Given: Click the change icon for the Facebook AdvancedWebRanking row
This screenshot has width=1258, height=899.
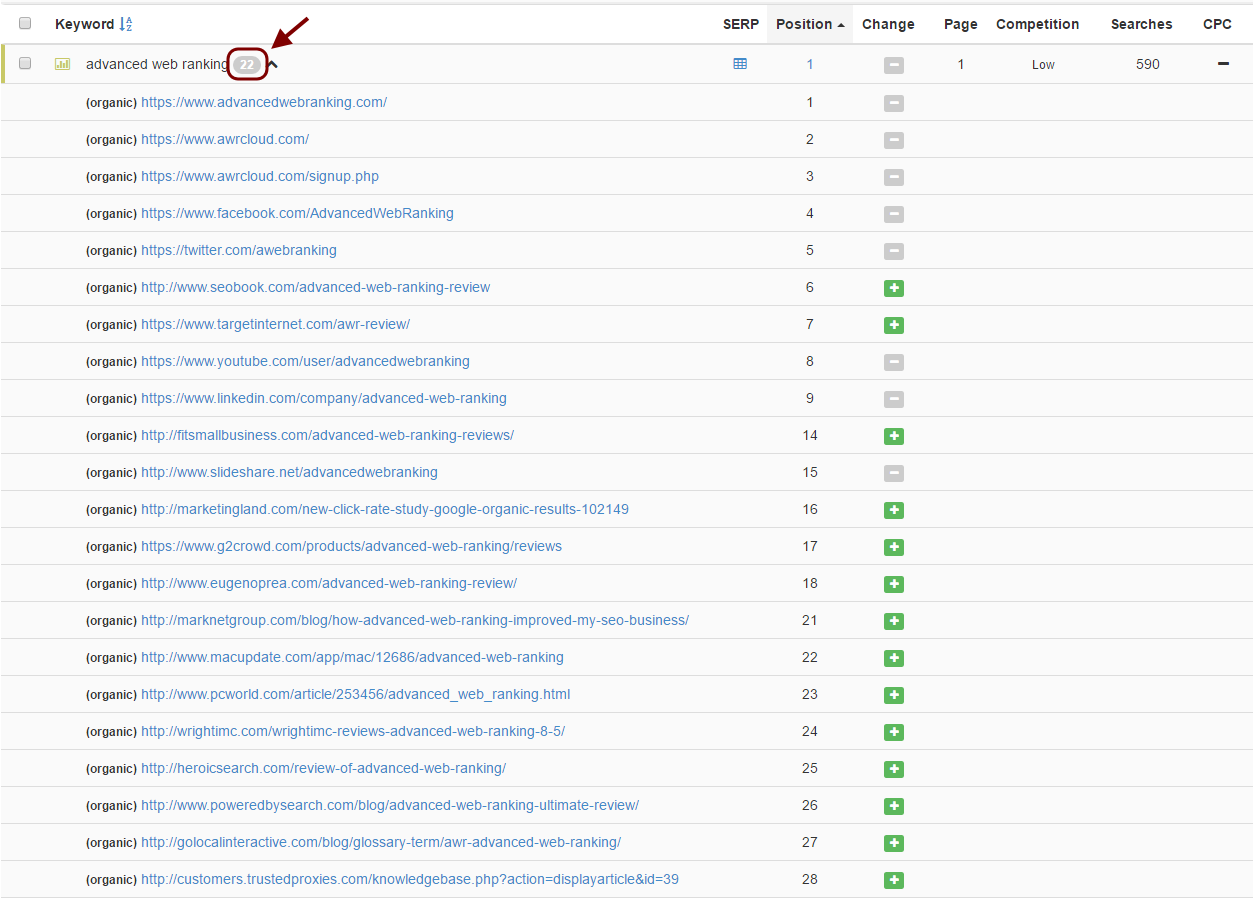Looking at the screenshot, I should click(894, 214).
